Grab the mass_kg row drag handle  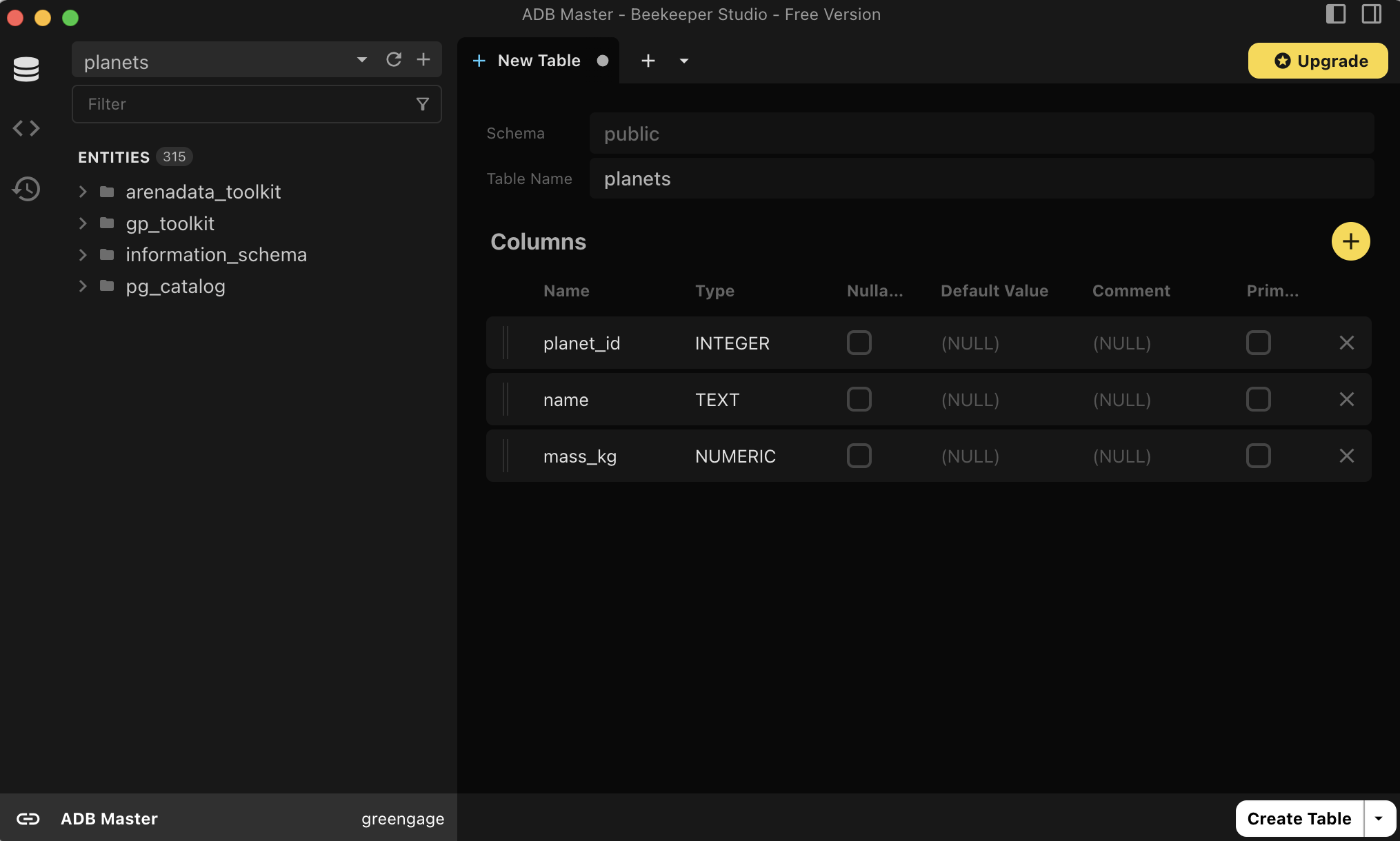tap(506, 456)
